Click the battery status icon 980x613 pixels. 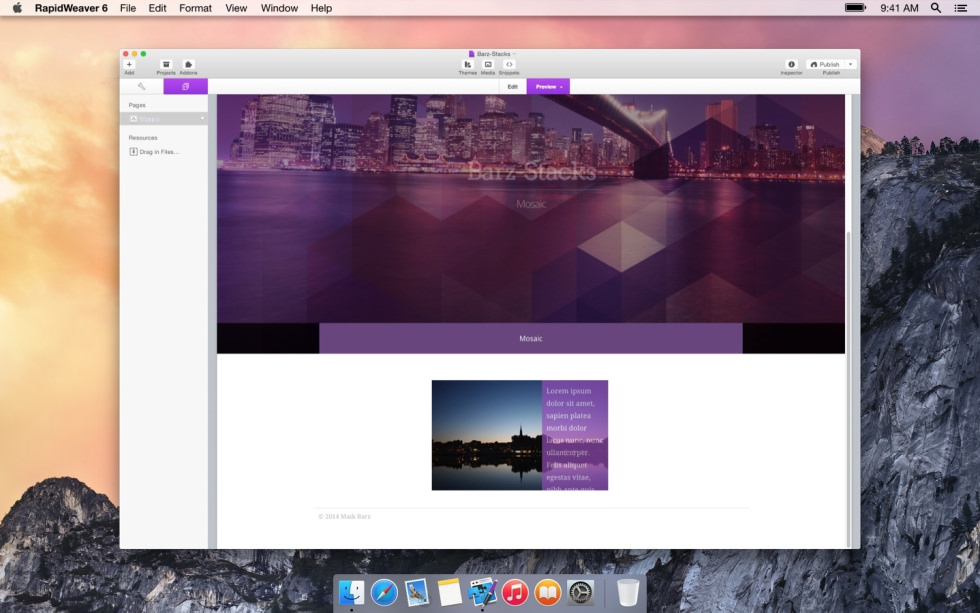(x=856, y=8)
